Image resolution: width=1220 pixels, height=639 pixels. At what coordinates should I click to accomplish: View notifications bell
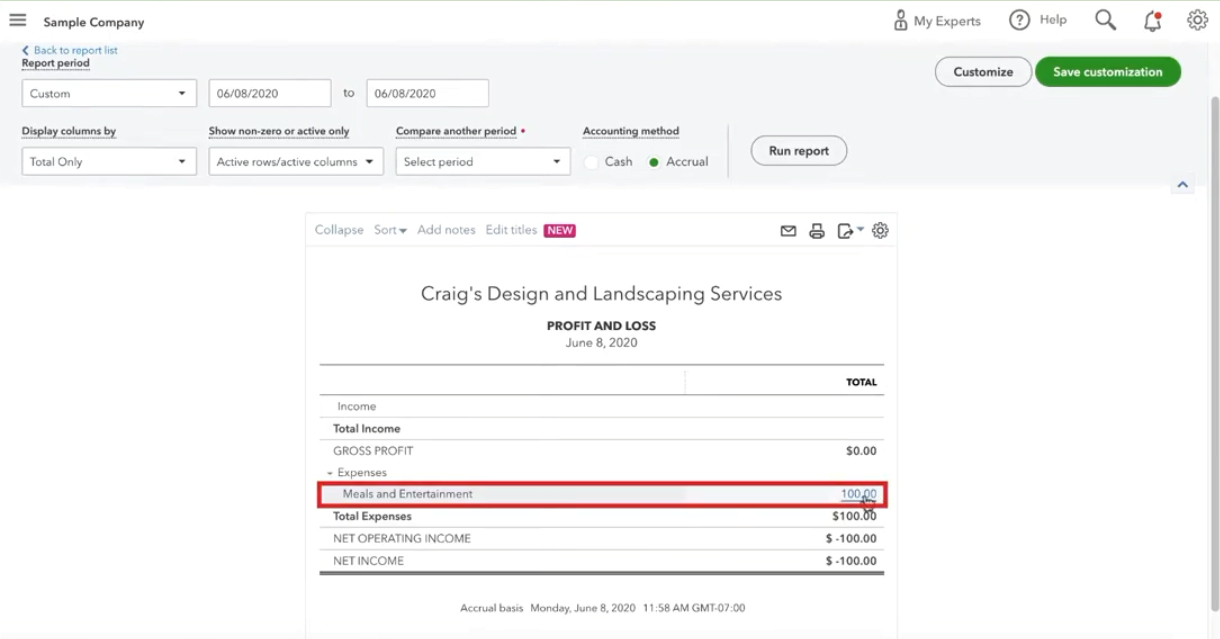1152,20
